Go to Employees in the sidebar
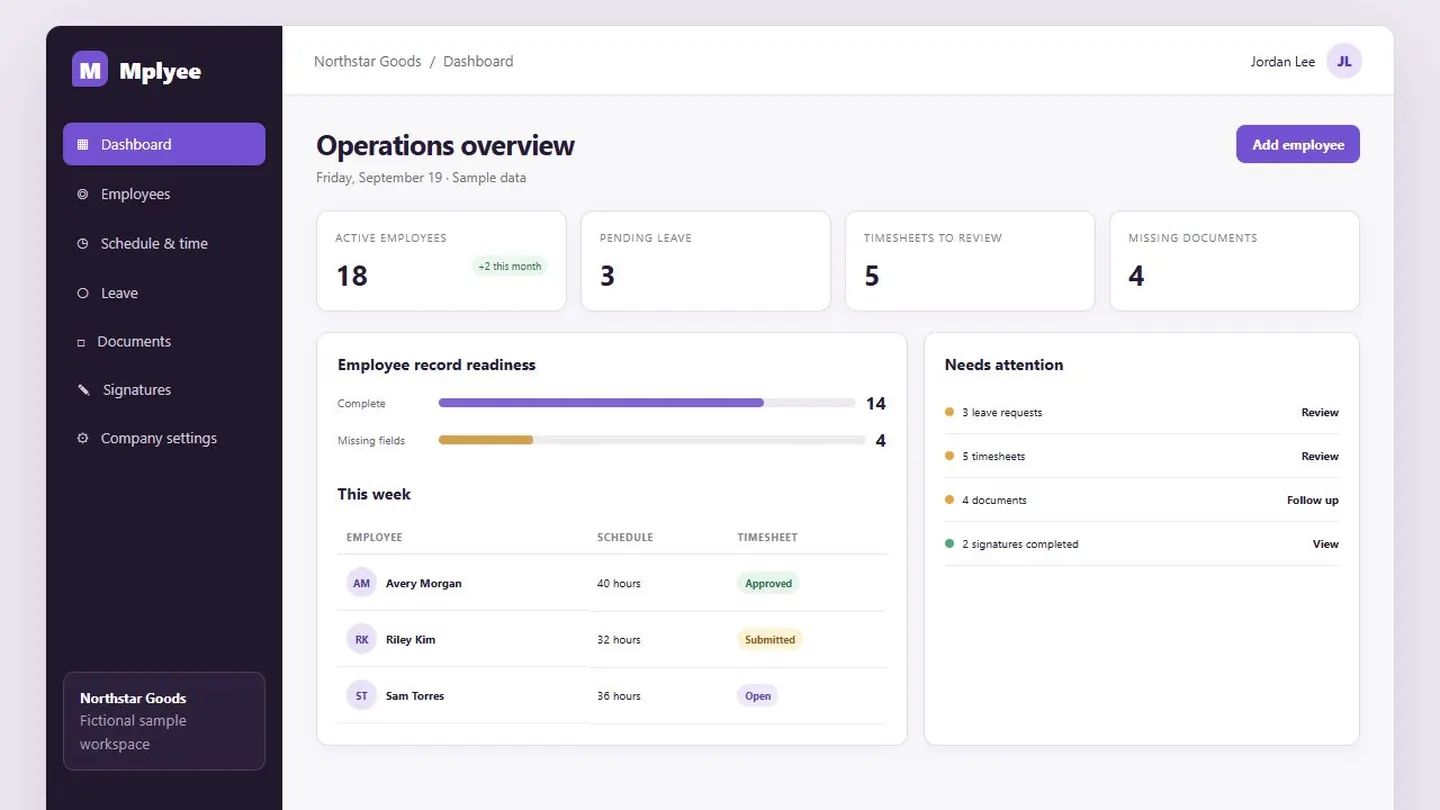This screenshot has width=1440, height=810. 164,194
